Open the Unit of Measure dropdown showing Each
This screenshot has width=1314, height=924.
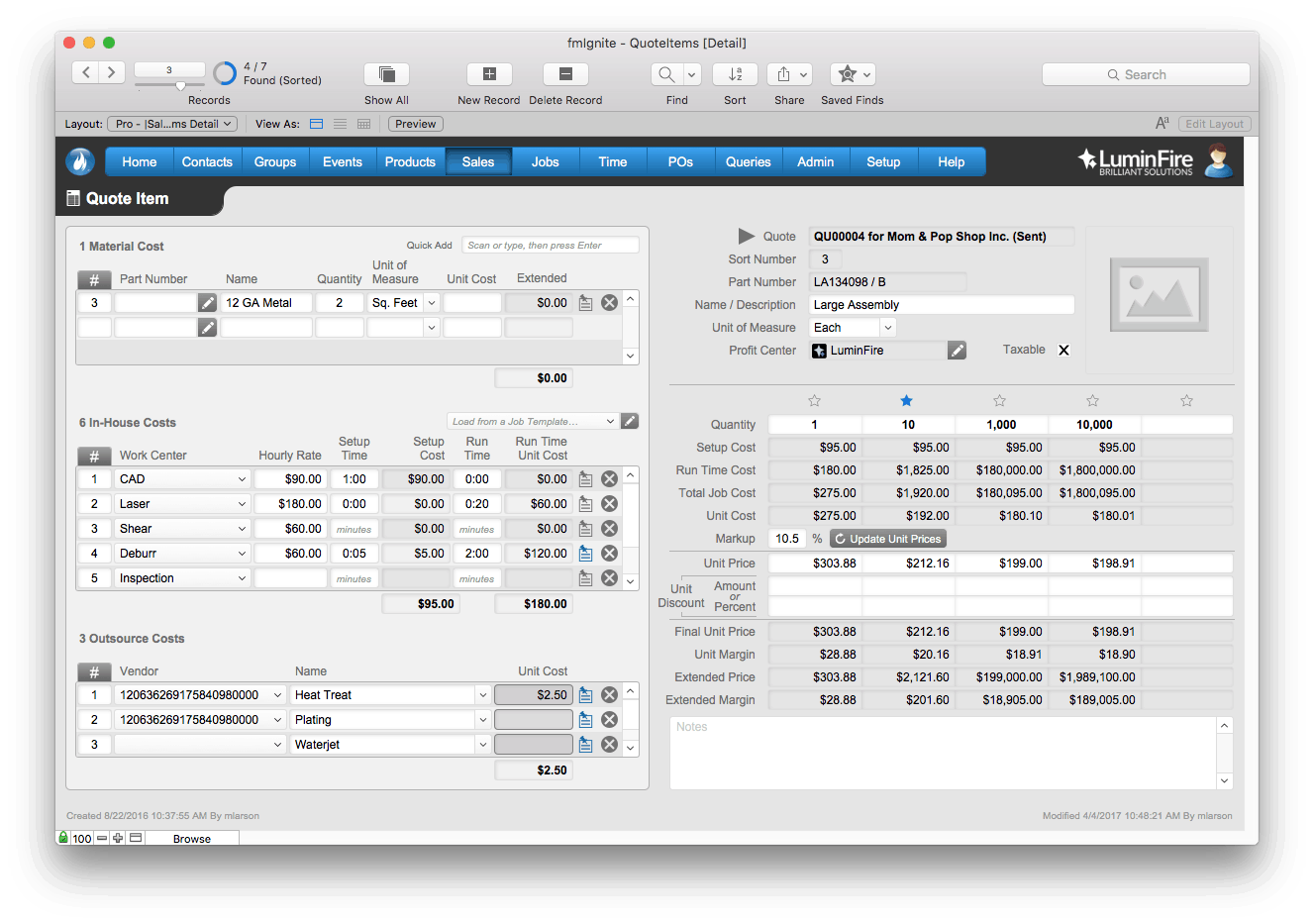tap(887, 327)
